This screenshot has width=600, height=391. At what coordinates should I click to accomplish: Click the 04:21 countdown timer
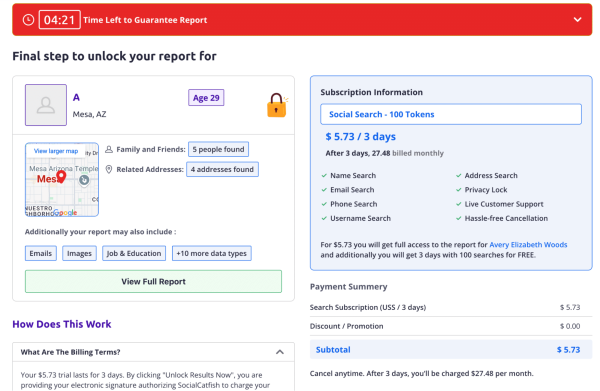[59, 20]
